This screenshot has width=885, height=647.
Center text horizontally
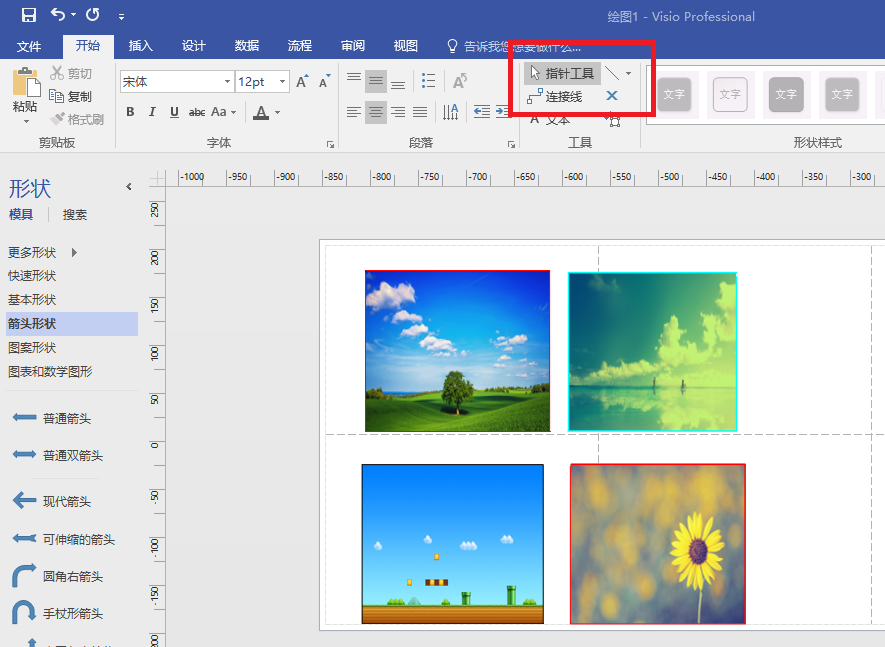pos(376,112)
